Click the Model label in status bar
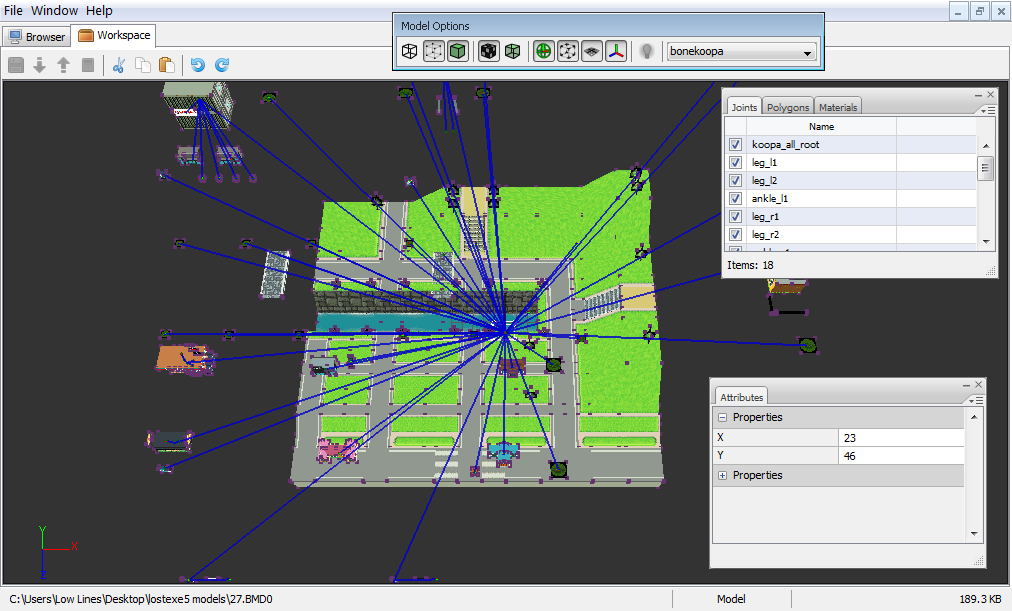Image resolution: width=1012 pixels, height=611 pixels. [x=731, y=599]
